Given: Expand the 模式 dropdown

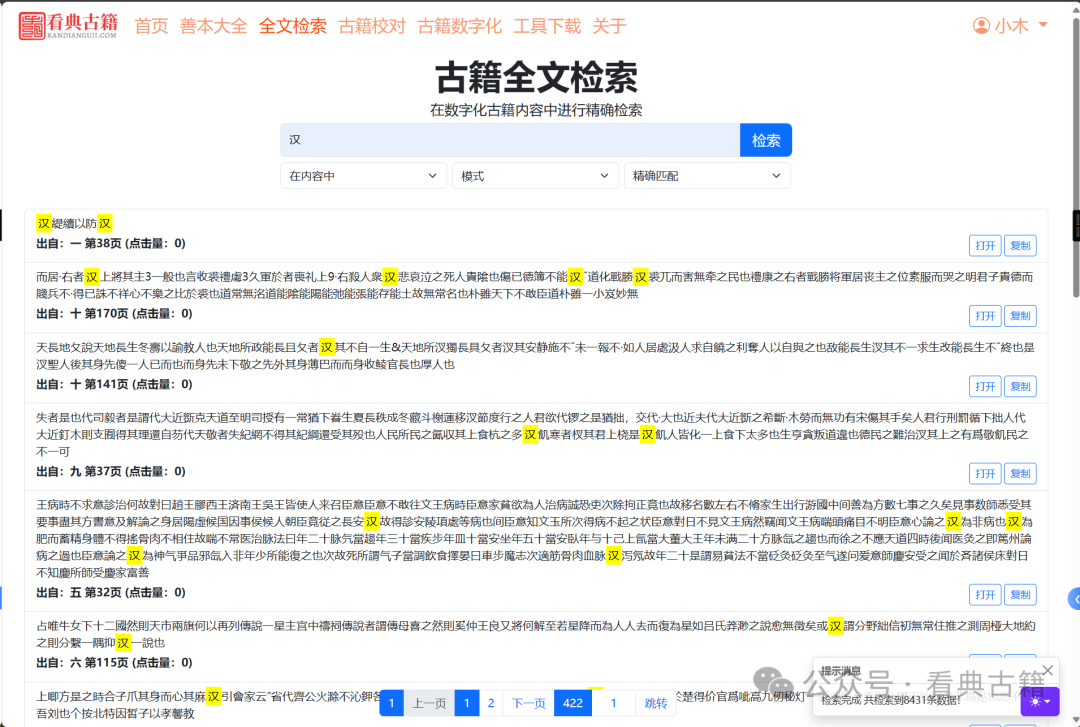Looking at the screenshot, I should 535,175.
